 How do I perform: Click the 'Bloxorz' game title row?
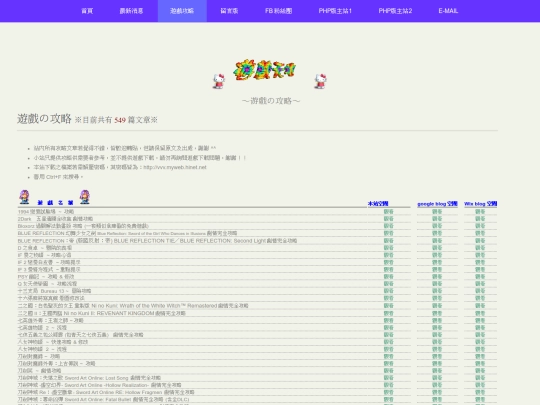(x=83, y=226)
